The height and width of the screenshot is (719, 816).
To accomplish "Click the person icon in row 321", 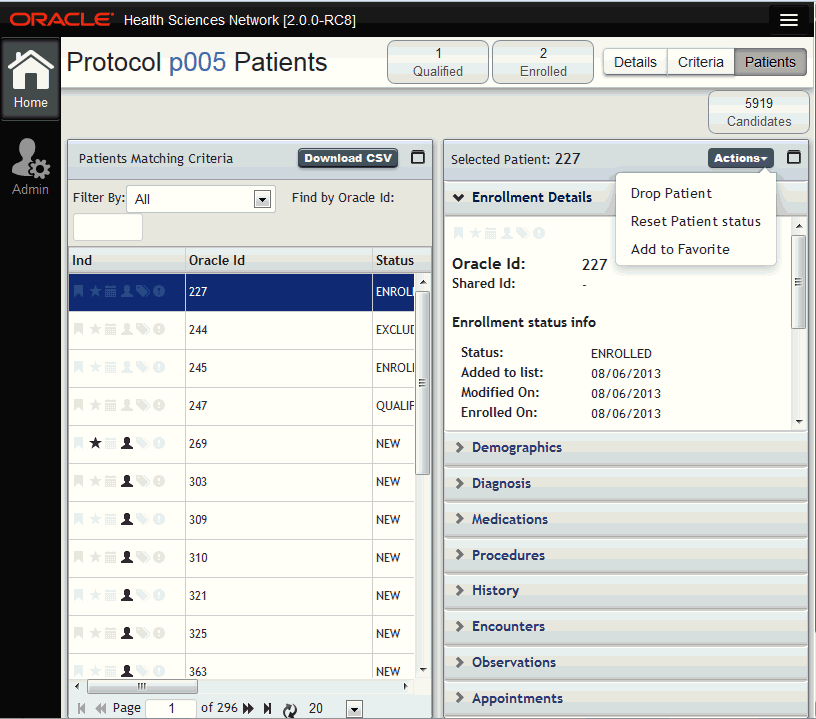I will pyautogui.click(x=126, y=595).
